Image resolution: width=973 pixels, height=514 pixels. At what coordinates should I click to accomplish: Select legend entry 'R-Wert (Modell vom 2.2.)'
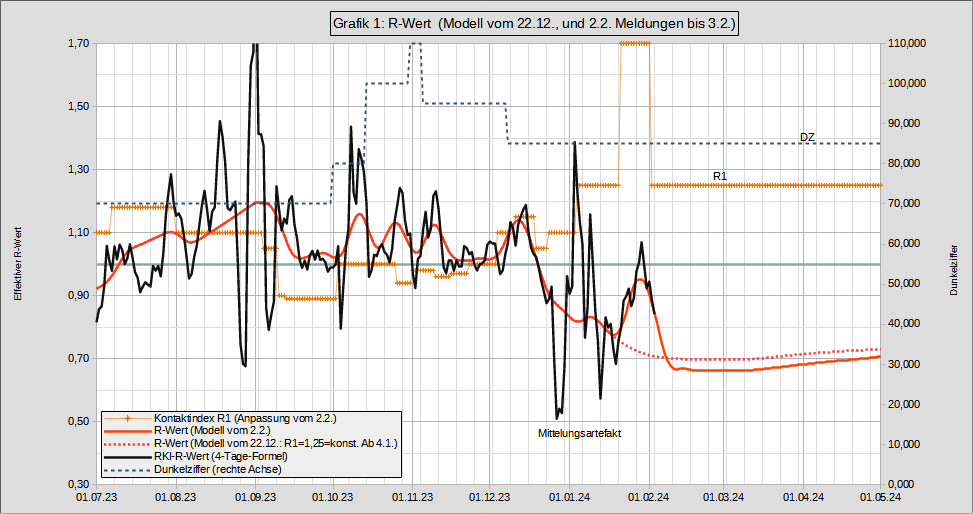(212, 430)
